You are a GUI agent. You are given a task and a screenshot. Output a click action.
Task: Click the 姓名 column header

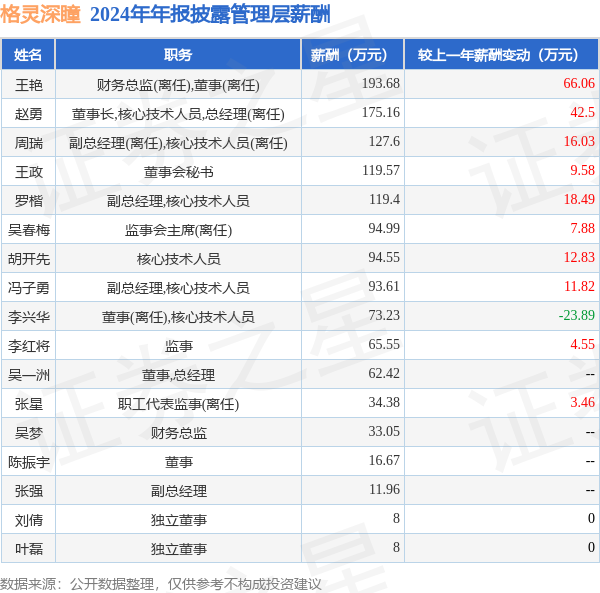tap(28, 55)
